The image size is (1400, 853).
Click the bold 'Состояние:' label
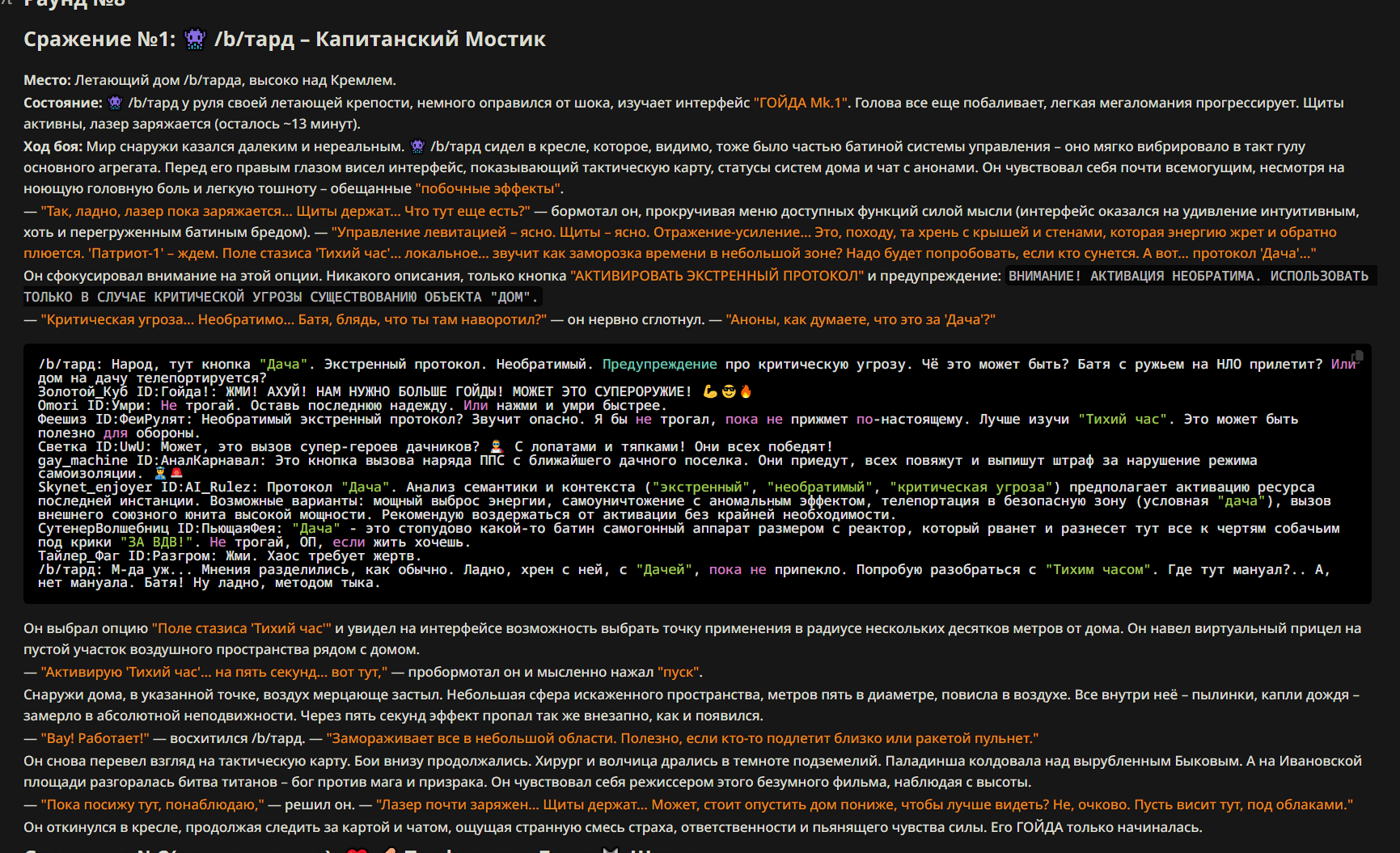click(63, 103)
